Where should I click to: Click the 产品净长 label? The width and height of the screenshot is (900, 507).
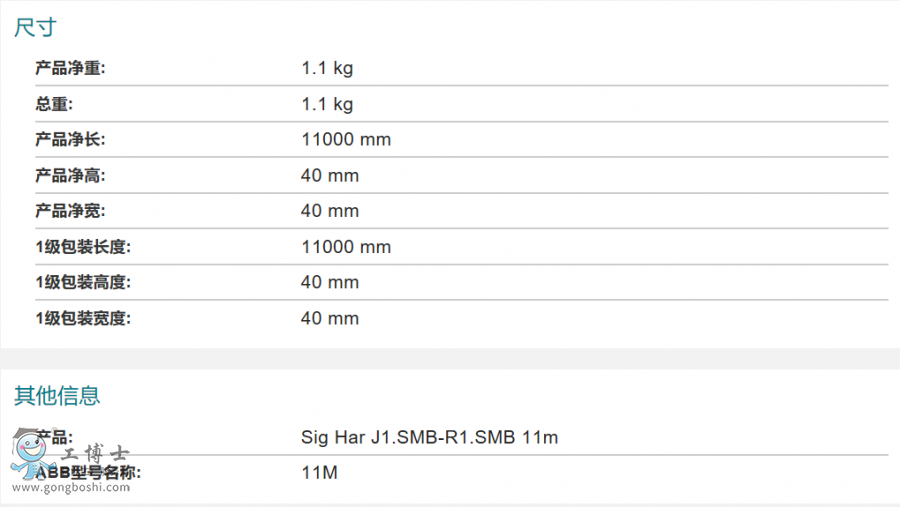point(70,140)
